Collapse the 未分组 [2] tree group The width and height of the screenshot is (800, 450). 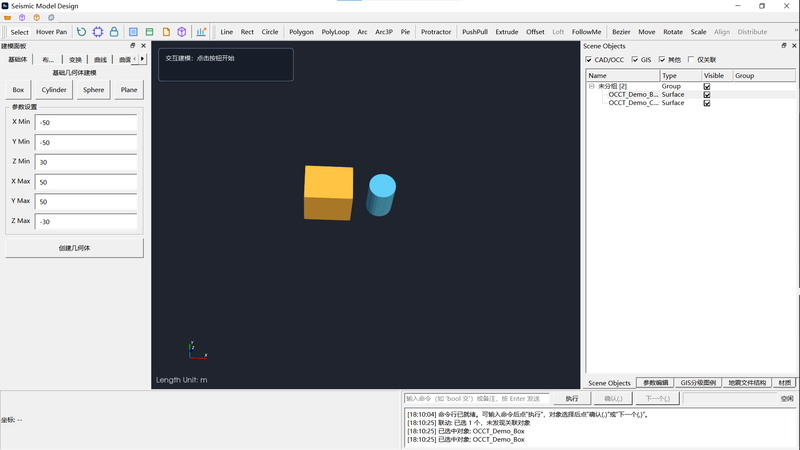(x=592, y=86)
